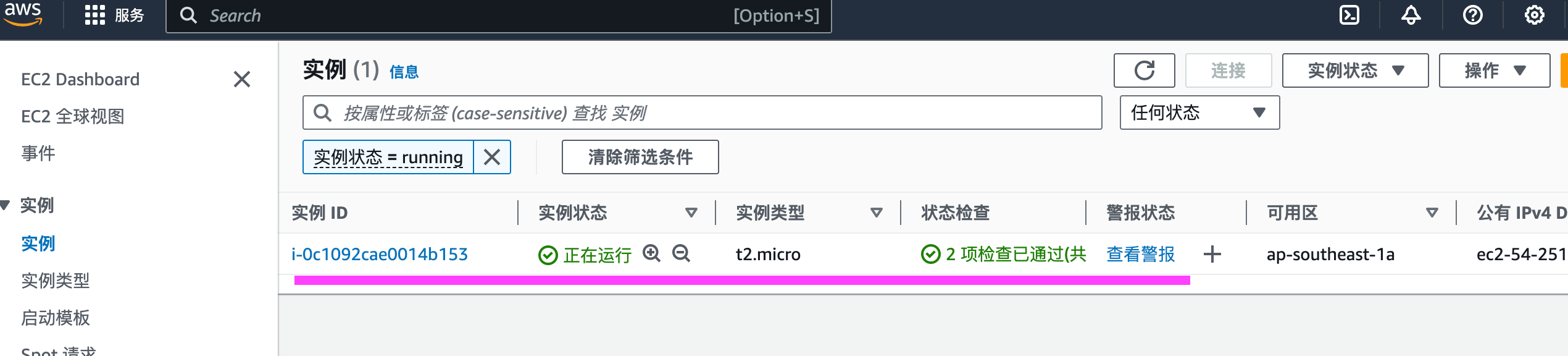The height and width of the screenshot is (356, 1568).
Task: Open 启动模板 in the sidebar
Action: 56,318
